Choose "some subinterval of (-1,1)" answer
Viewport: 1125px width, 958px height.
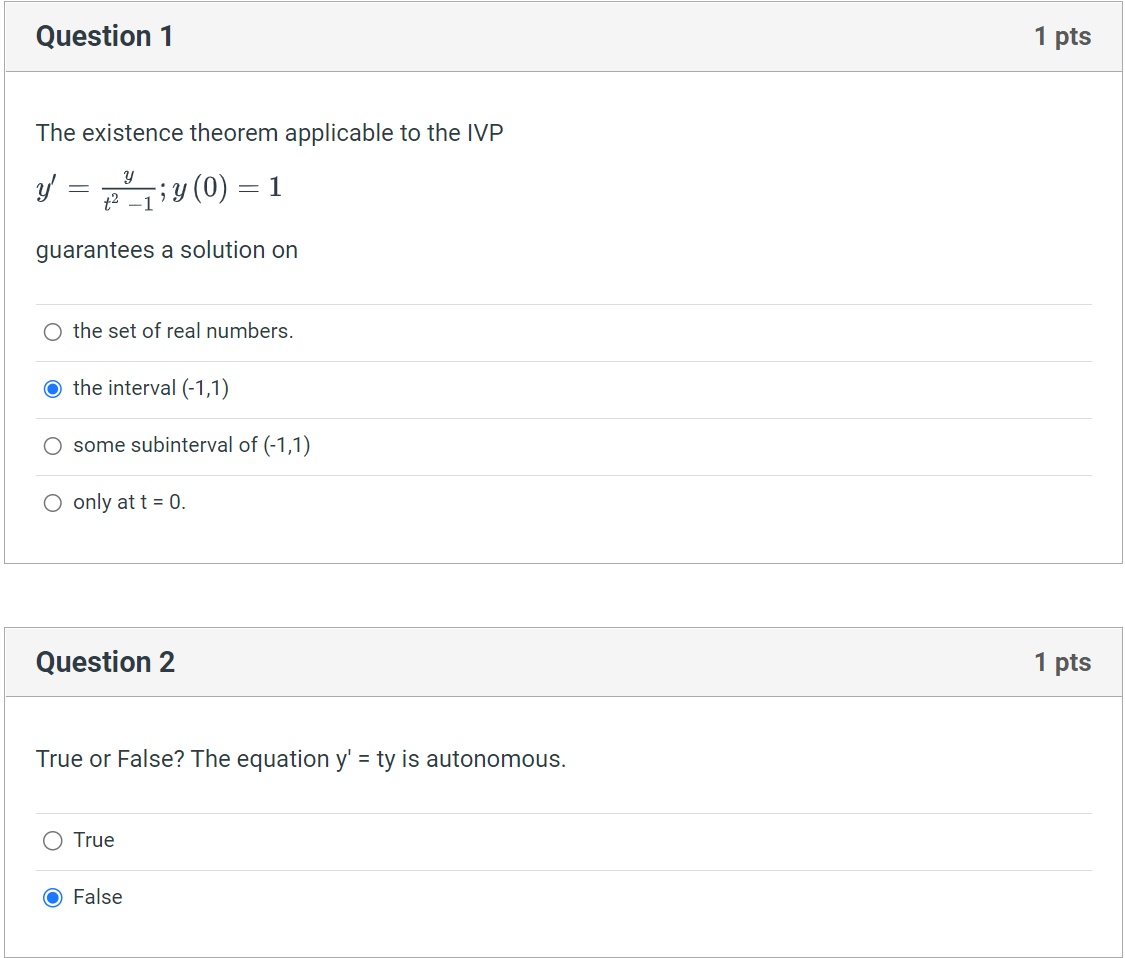(52, 446)
